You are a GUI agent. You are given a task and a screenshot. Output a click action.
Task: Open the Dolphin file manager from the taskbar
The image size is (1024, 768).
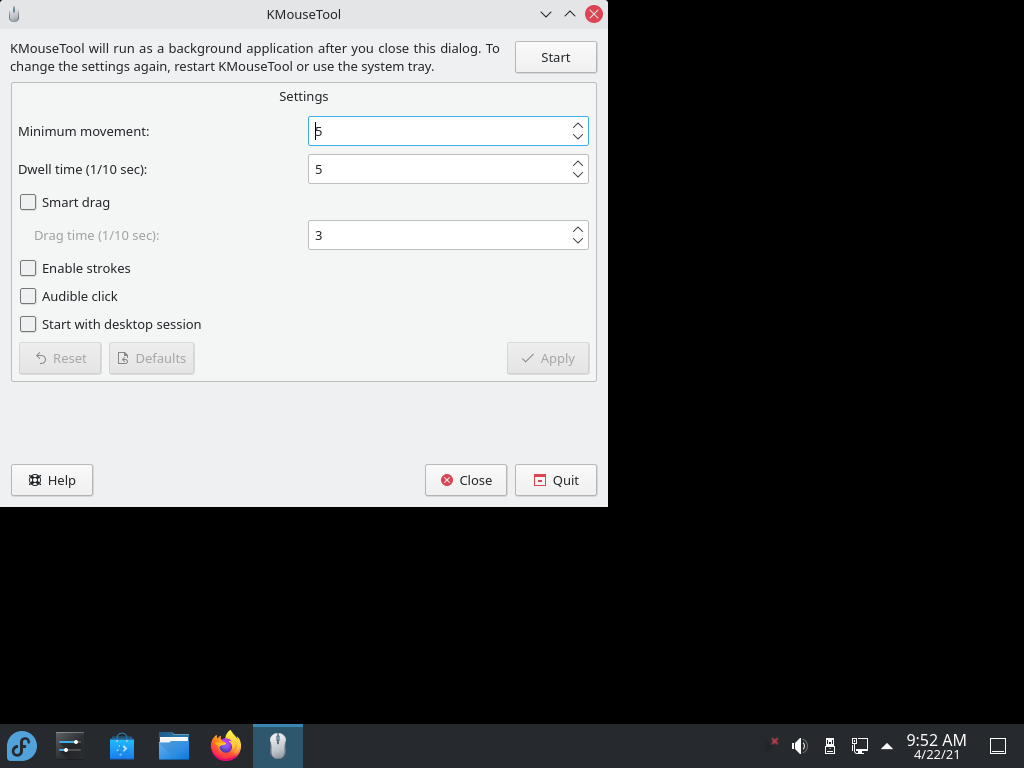(174, 746)
